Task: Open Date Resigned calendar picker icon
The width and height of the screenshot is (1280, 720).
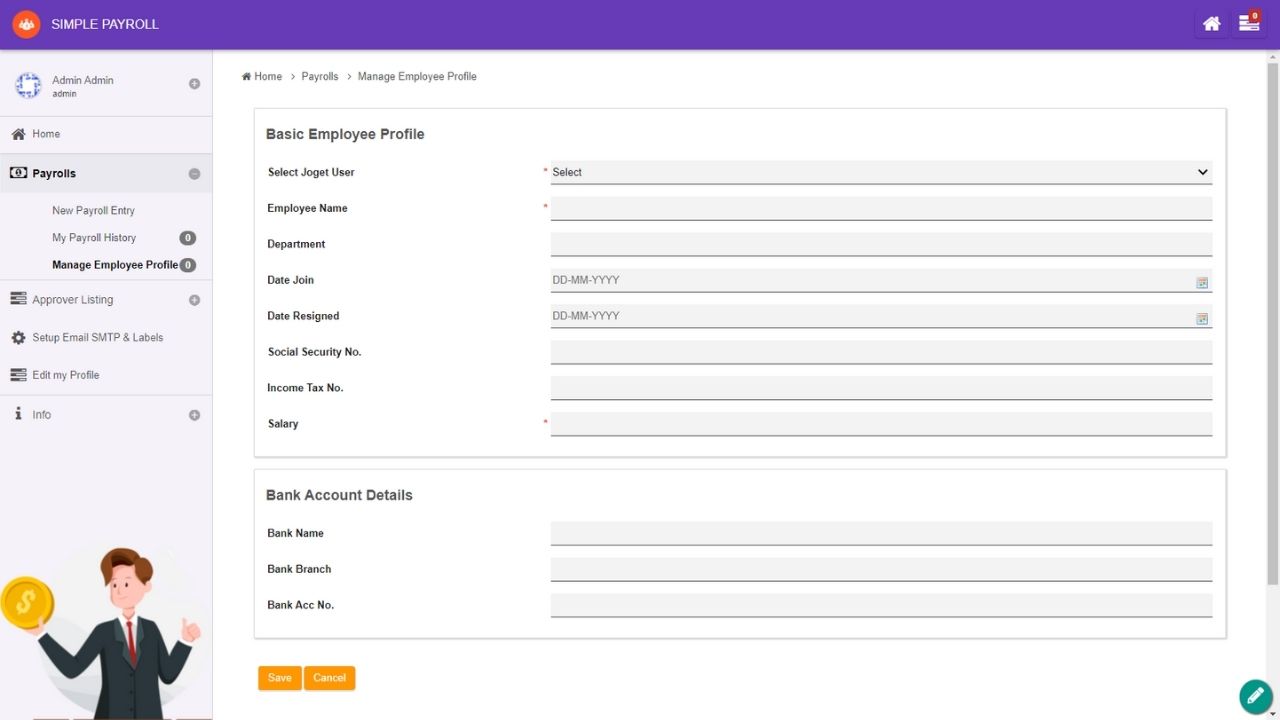Action: pos(1202,319)
